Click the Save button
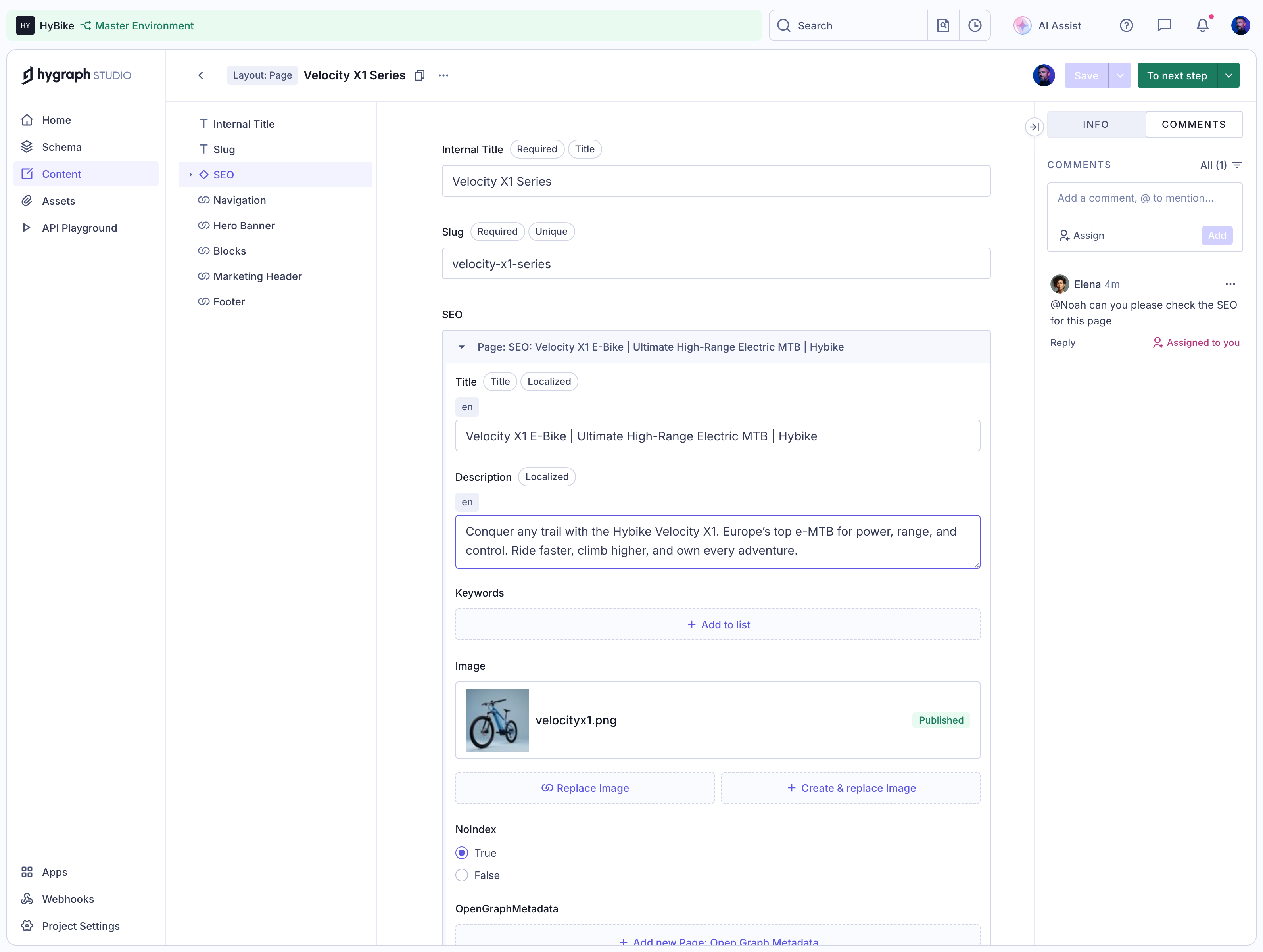 click(x=1086, y=75)
